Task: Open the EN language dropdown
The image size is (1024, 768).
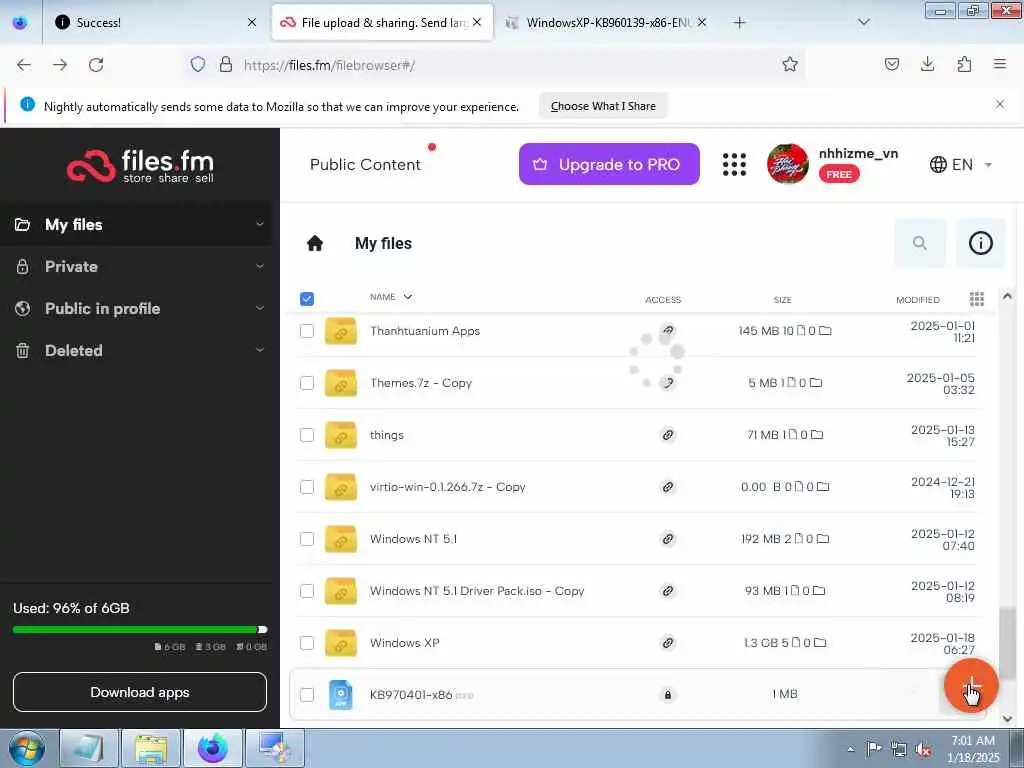Action: tap(961, 165)
